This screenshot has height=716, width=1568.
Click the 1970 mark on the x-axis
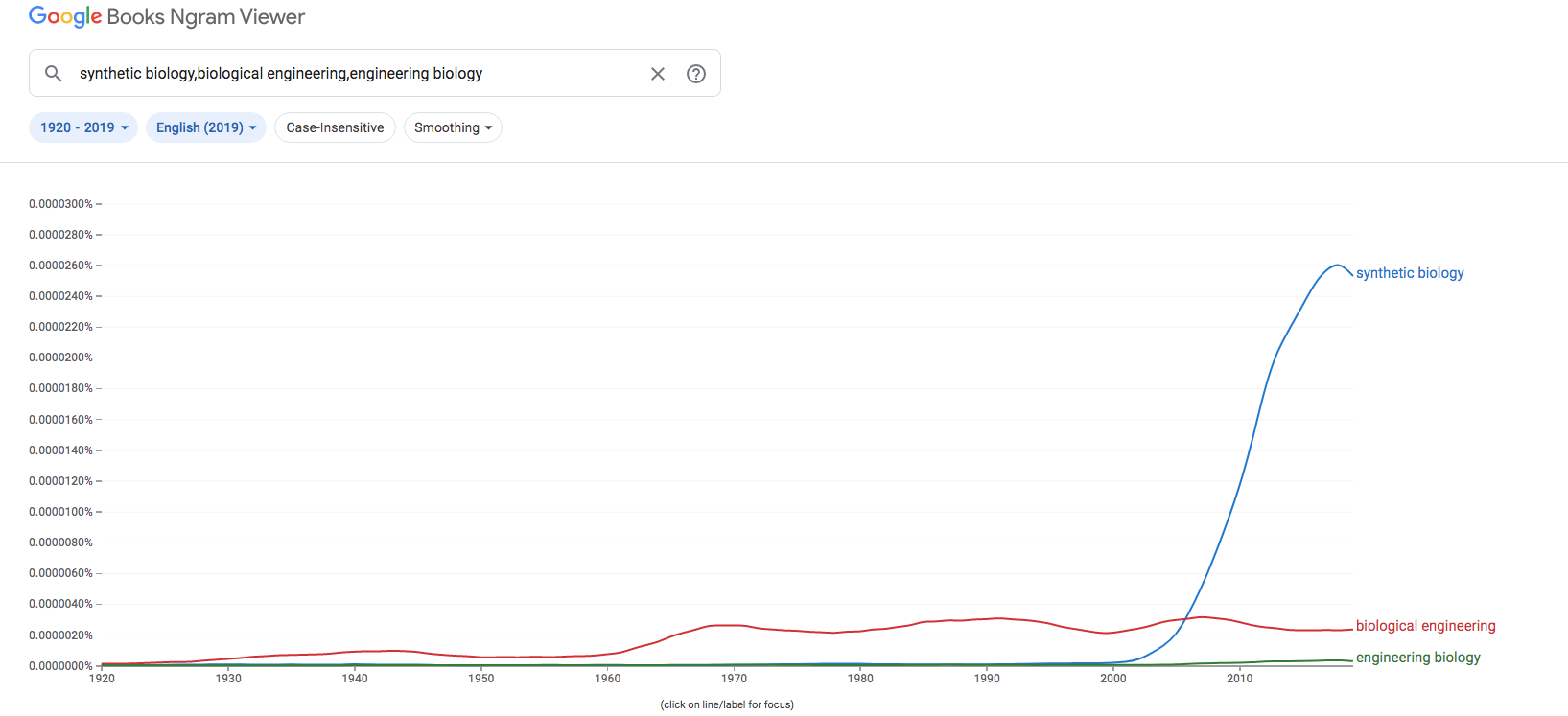(x=734, y=679)
